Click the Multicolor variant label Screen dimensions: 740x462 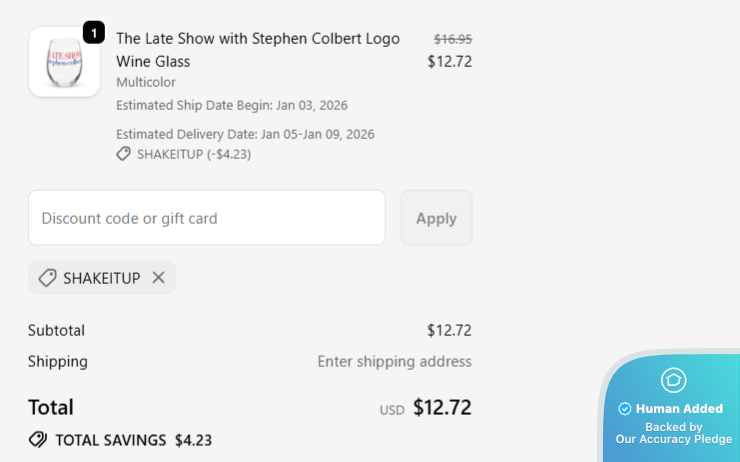point(147,82)
